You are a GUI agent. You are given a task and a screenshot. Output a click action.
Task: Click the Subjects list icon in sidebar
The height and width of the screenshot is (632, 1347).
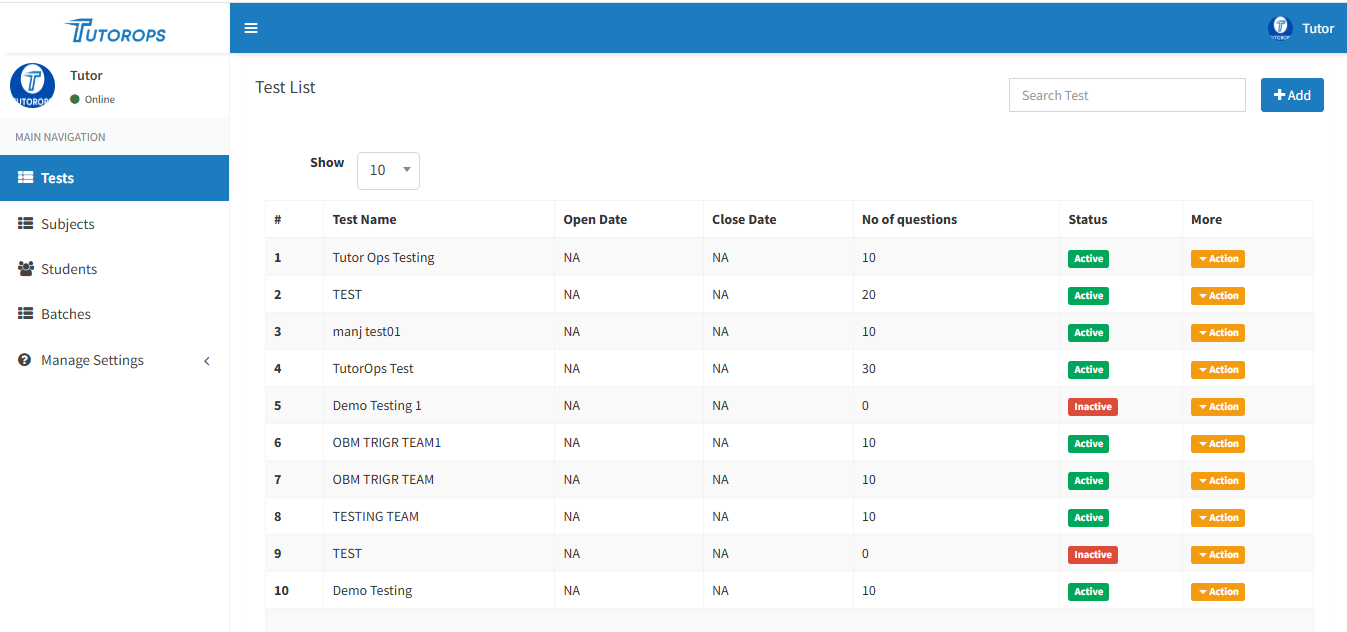(x=26, y=224)
